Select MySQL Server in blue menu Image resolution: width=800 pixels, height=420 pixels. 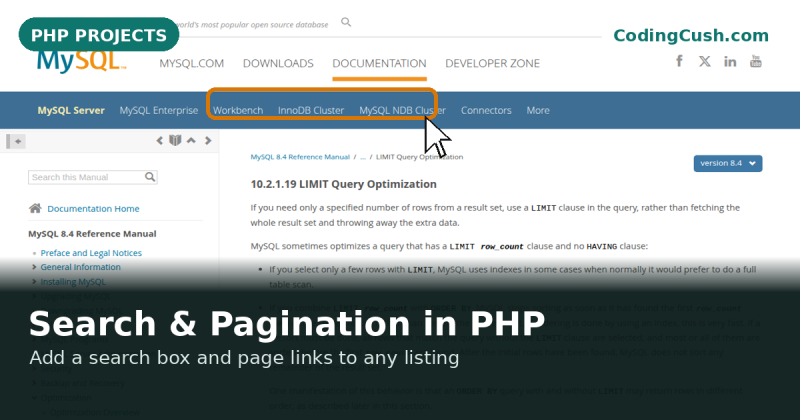71,110
